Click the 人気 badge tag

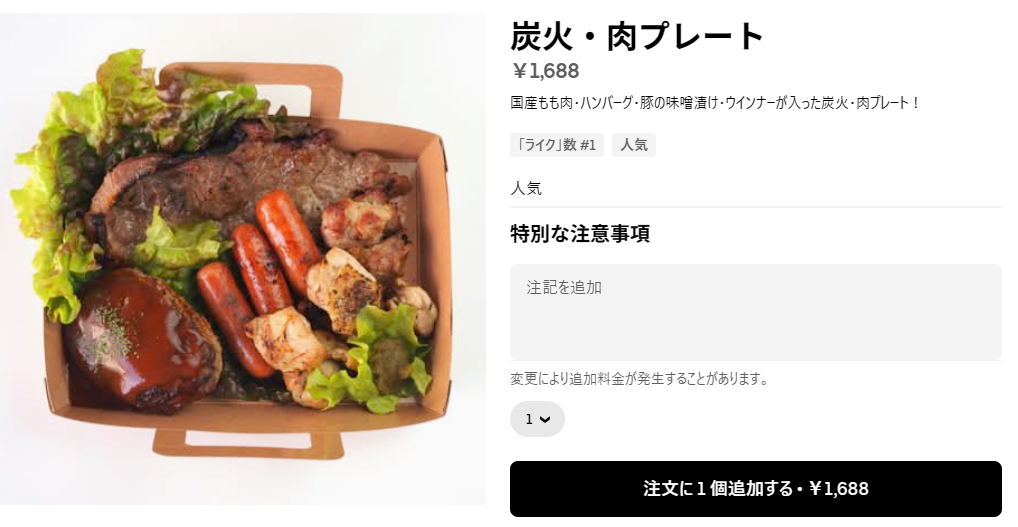click(x=634, y=145)
